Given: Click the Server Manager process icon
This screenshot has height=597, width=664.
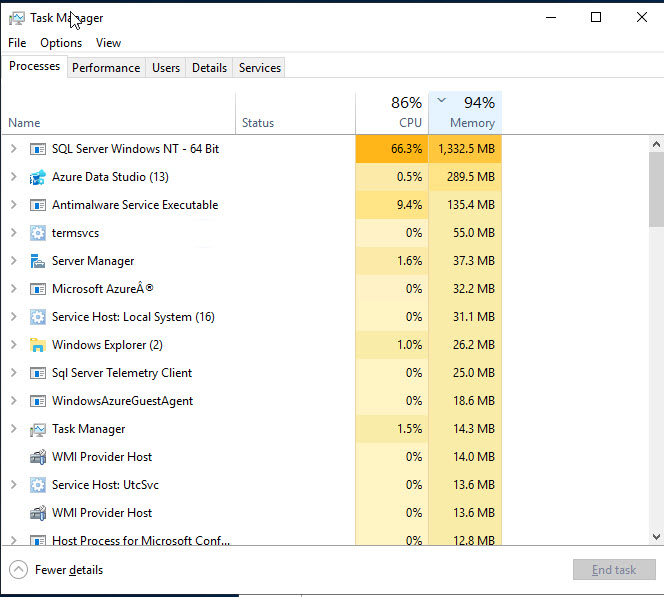Looking at the screenshot, I should click(38, 261).
